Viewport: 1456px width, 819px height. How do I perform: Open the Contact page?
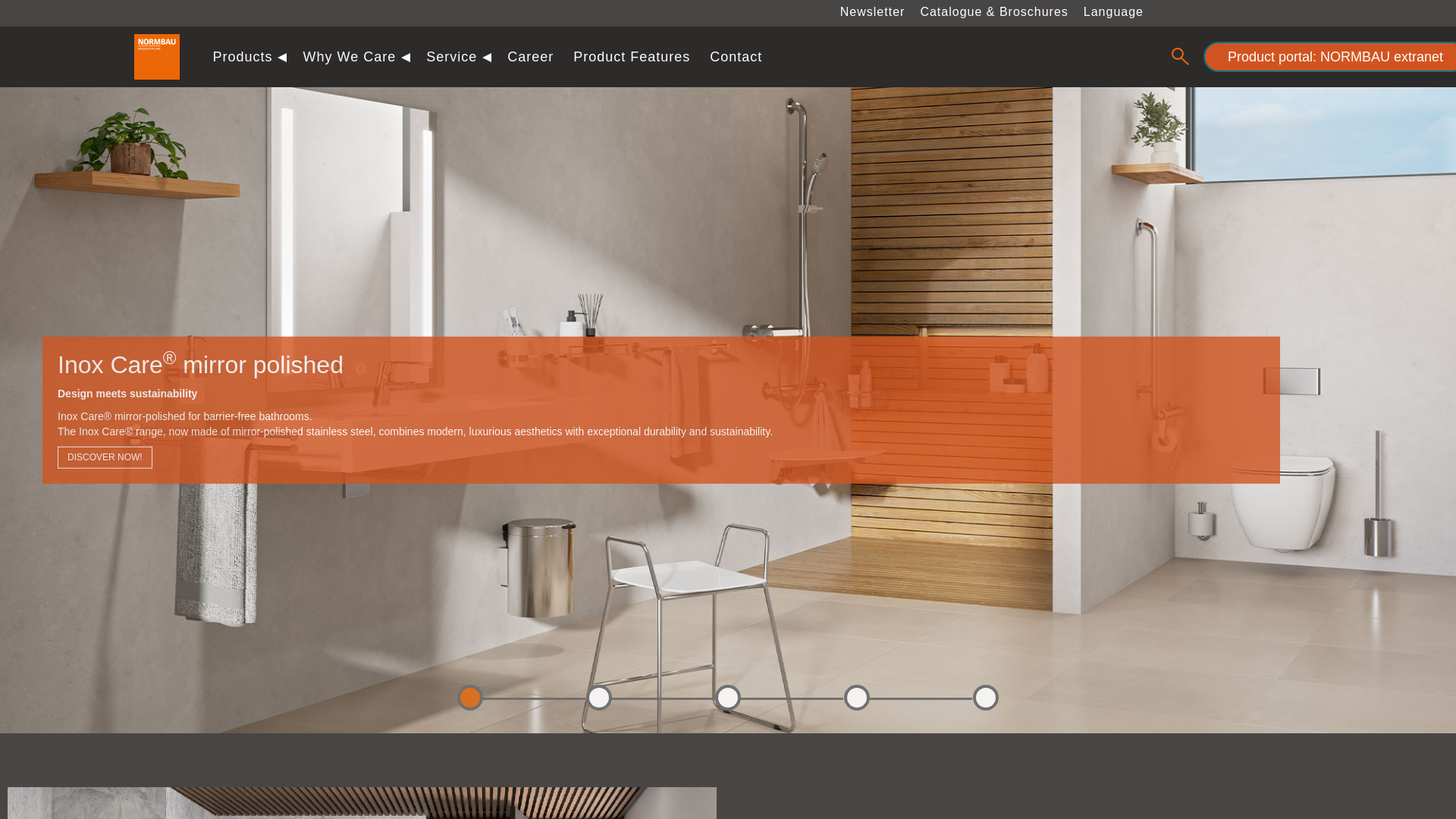coord(736,57)
